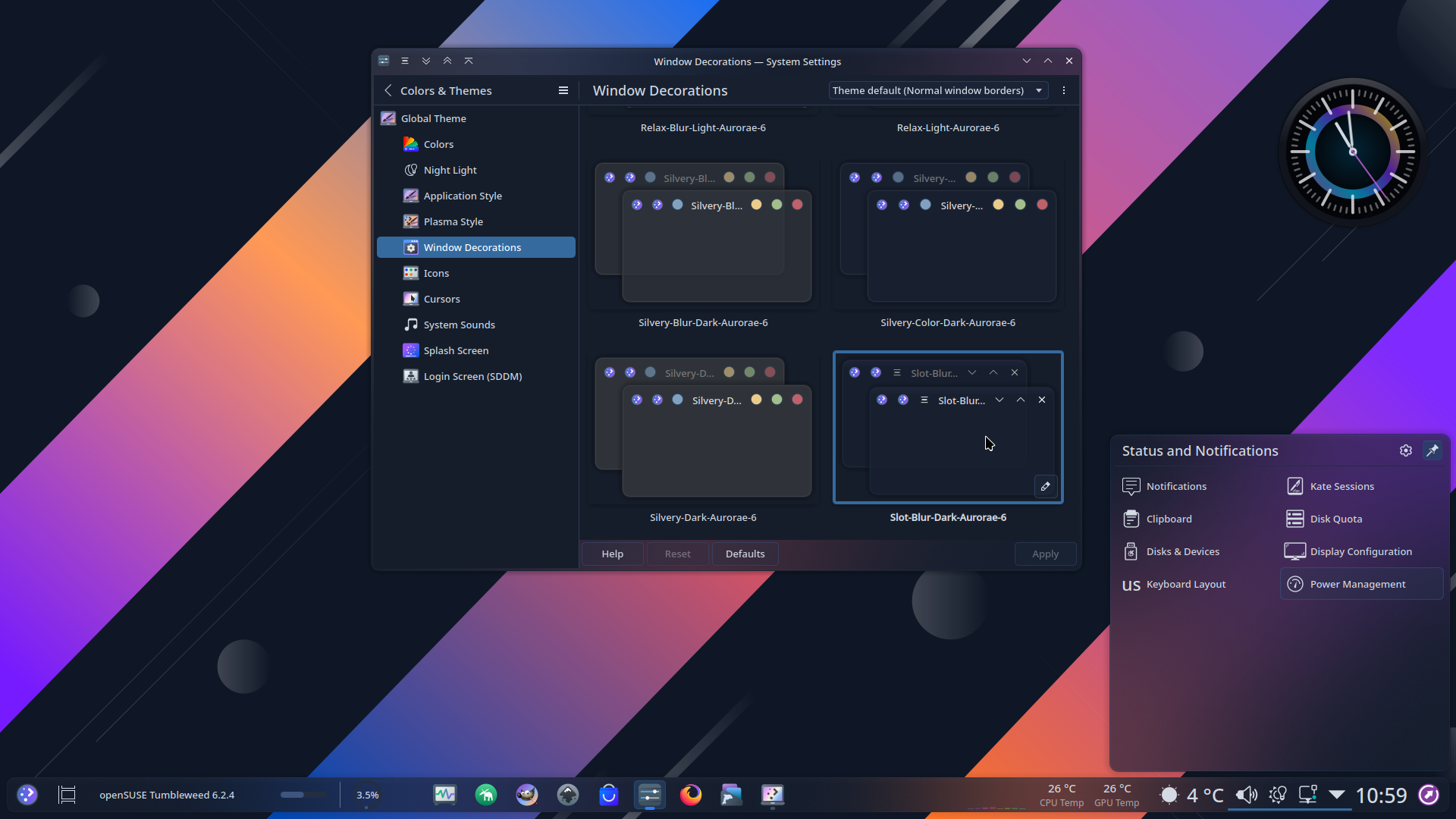The image size is (1456, 819).
Task: Click the 10:59 digital clock
Action: tap(1381, 795)
